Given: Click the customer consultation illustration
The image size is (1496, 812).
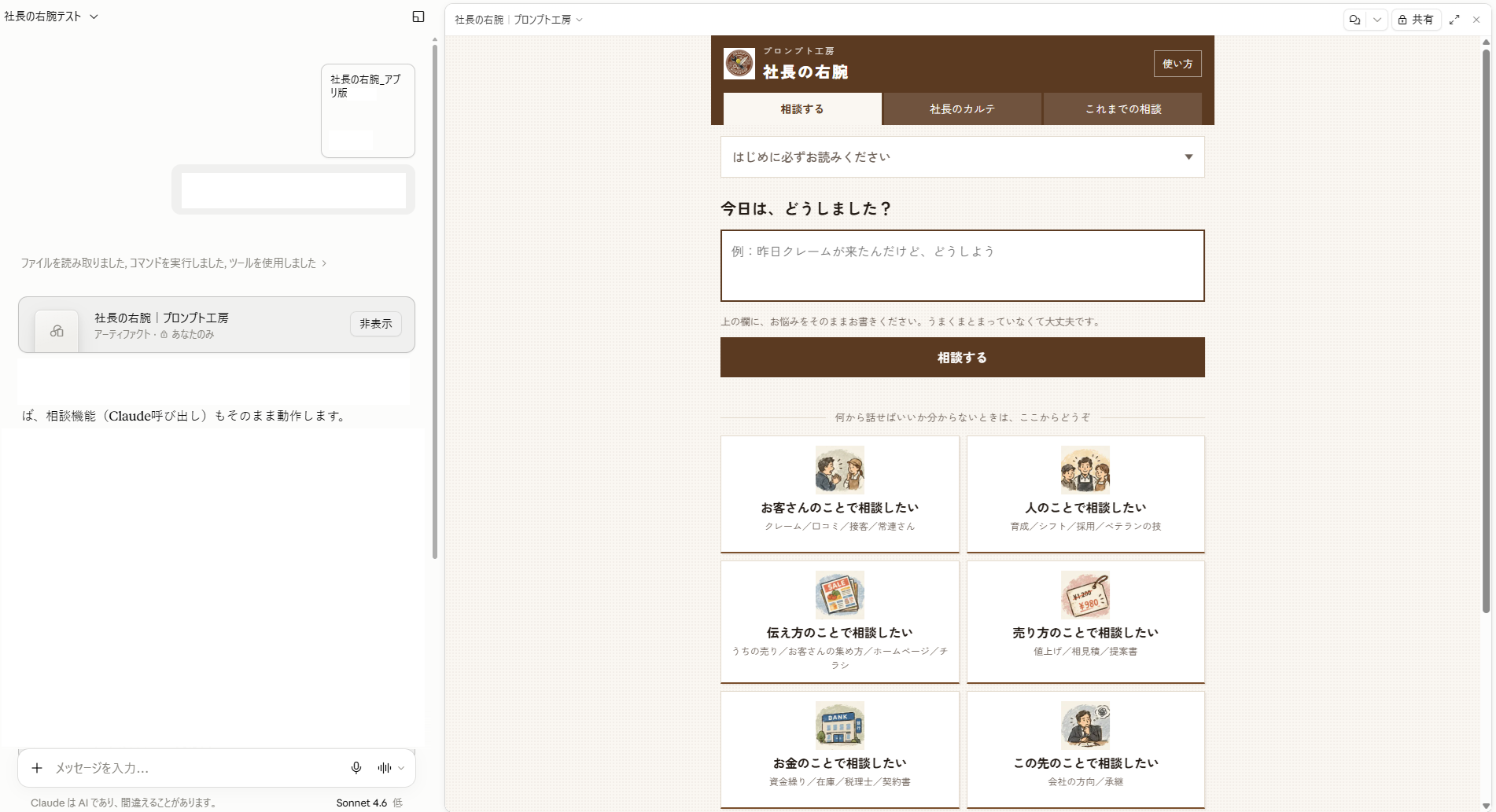Looking at the screenshot, I should coord(839,470).
